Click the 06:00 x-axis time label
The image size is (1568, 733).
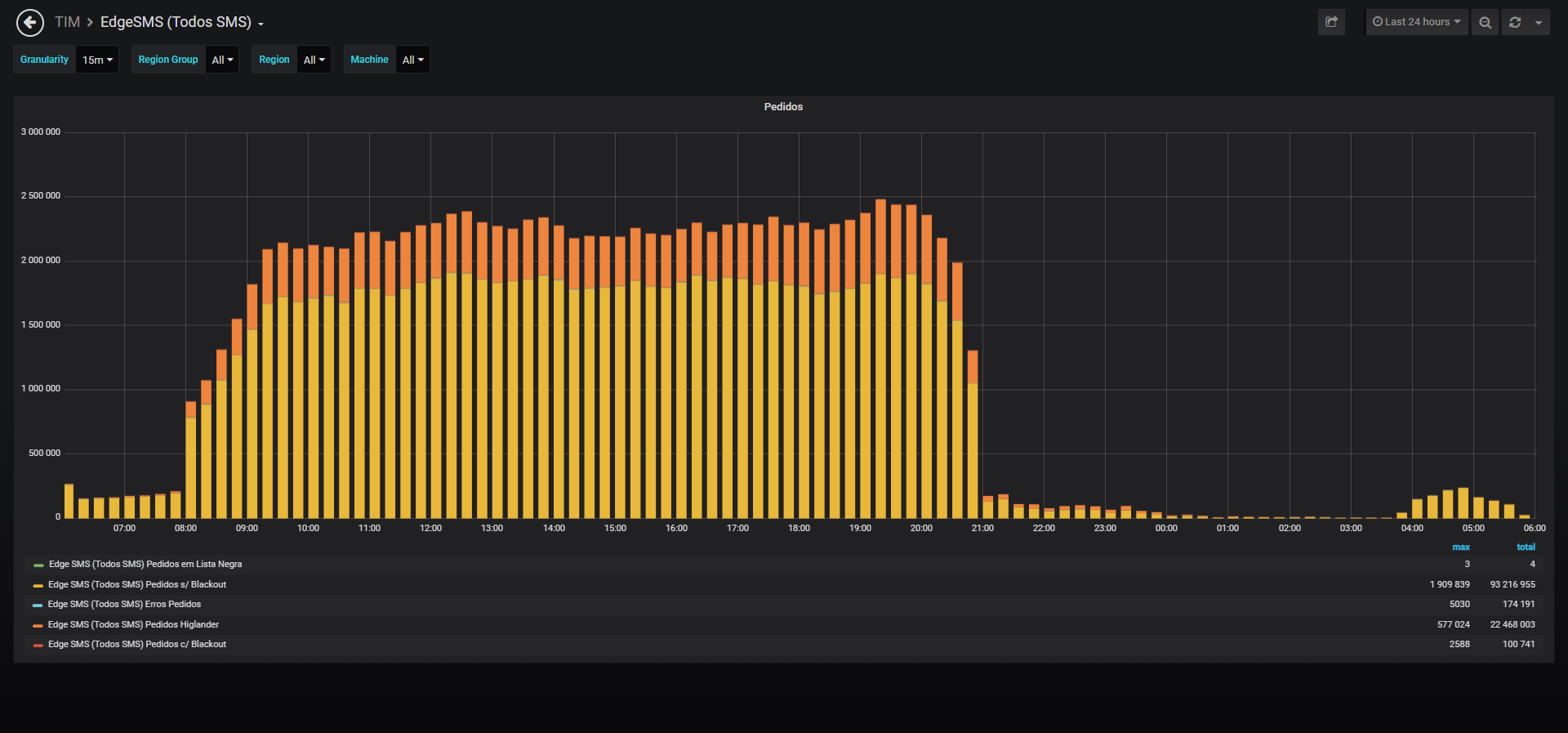click(1535, 528)
